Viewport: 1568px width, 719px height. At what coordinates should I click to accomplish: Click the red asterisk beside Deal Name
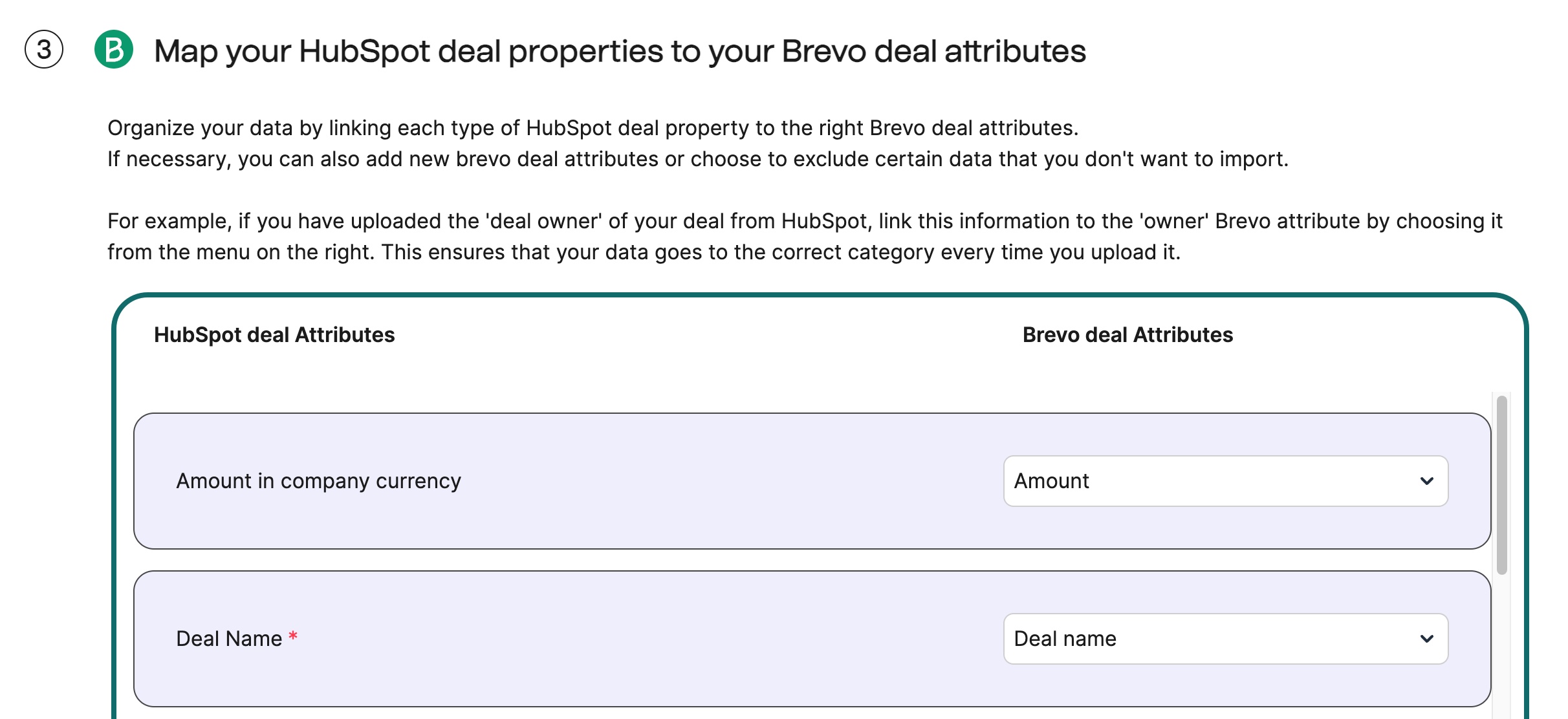click(x=292, y=637)
